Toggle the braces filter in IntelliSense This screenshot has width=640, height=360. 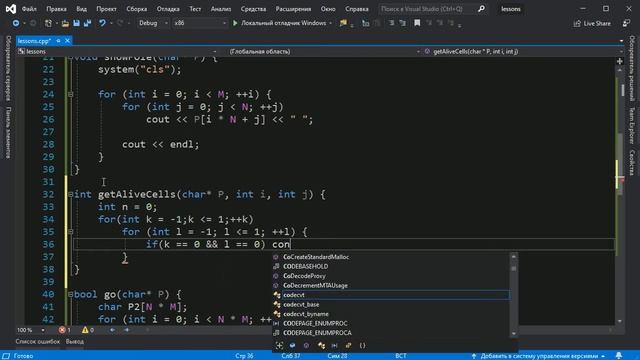362,345
